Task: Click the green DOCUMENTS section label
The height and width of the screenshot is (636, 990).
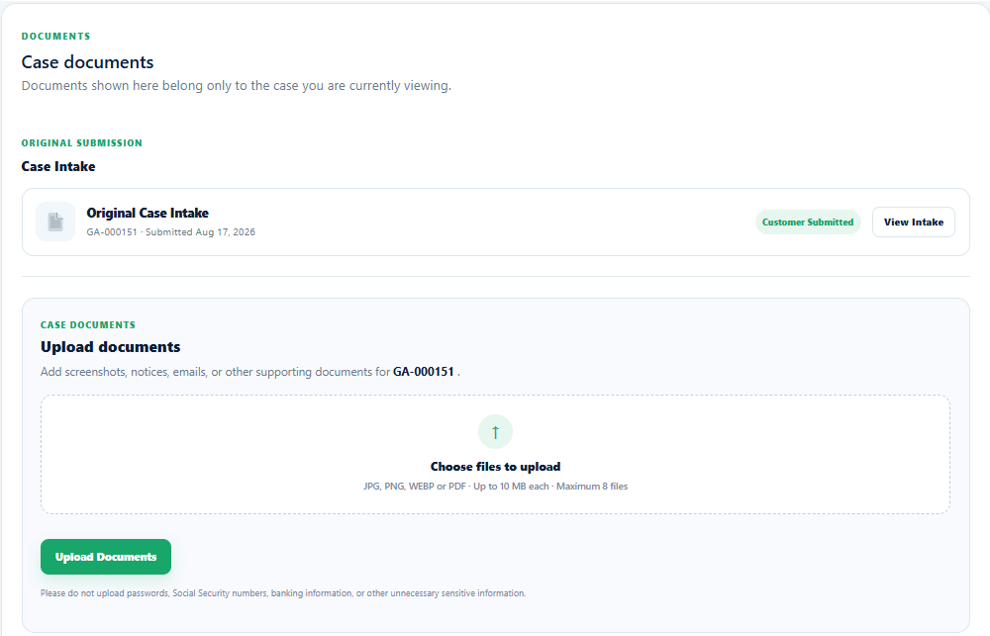Action: [56, 36]
